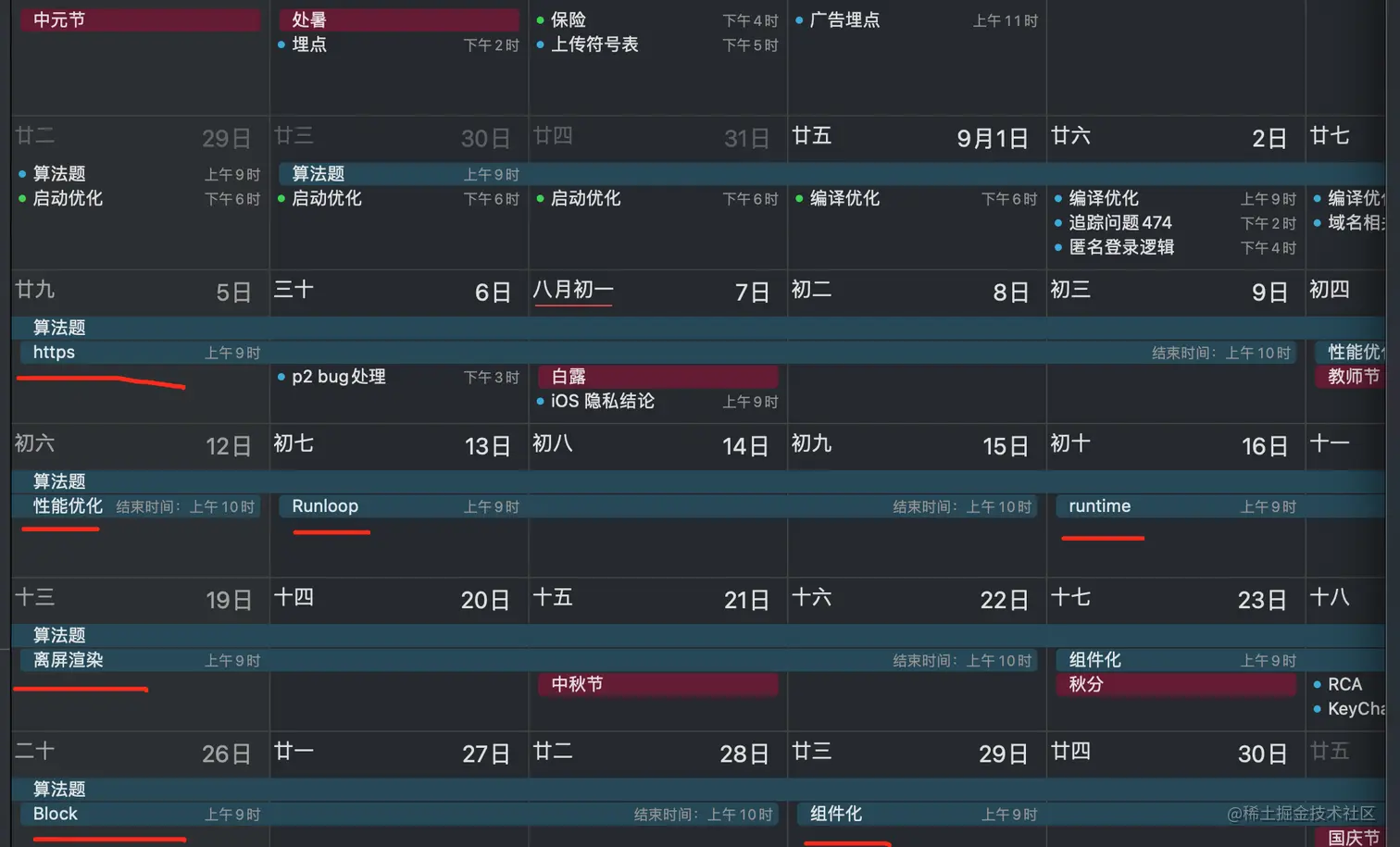Click the p2 bug处理 event
This screenshot has width=1400, height=847.
339,377
